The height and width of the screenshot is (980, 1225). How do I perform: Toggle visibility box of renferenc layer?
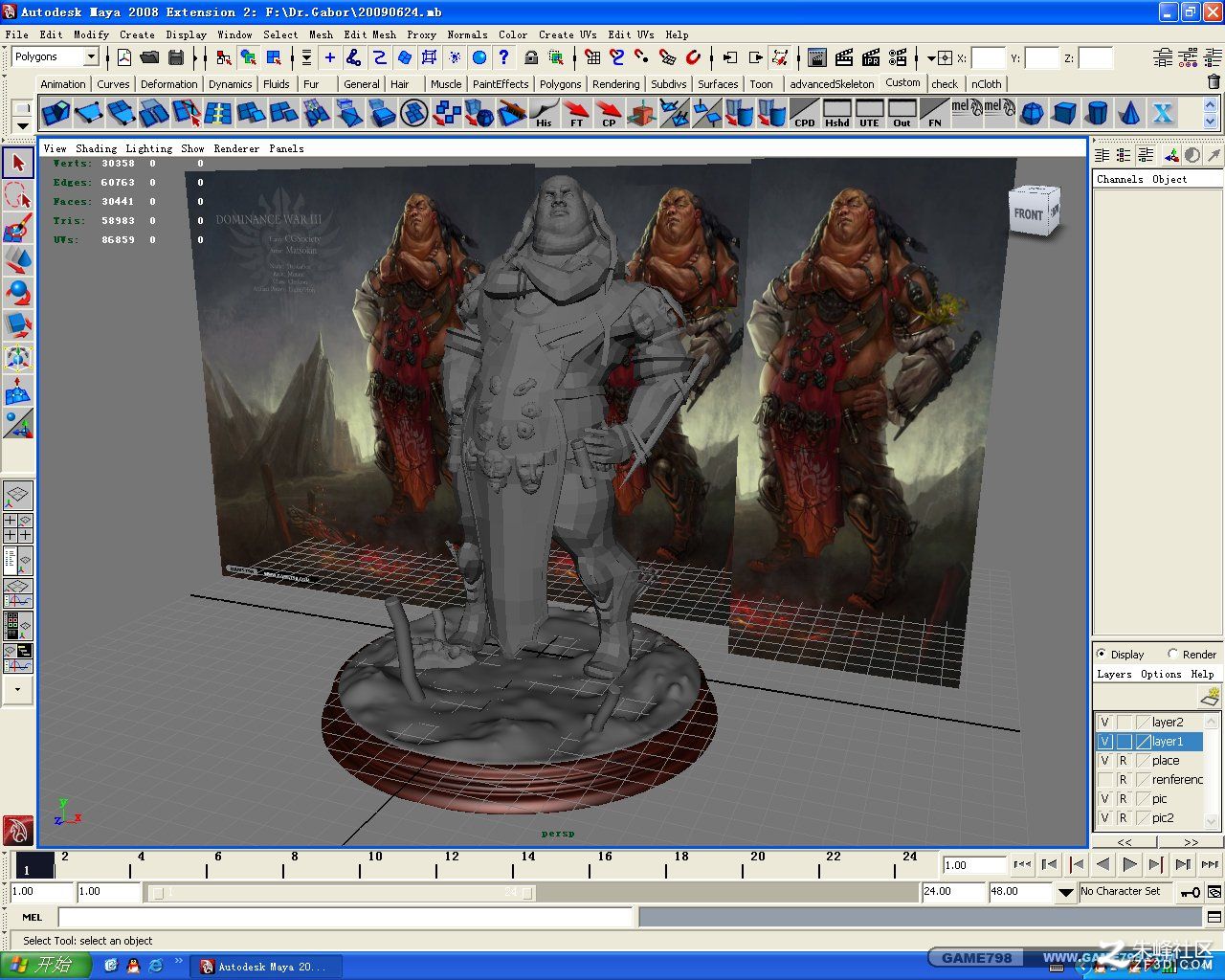point(1105,780)
